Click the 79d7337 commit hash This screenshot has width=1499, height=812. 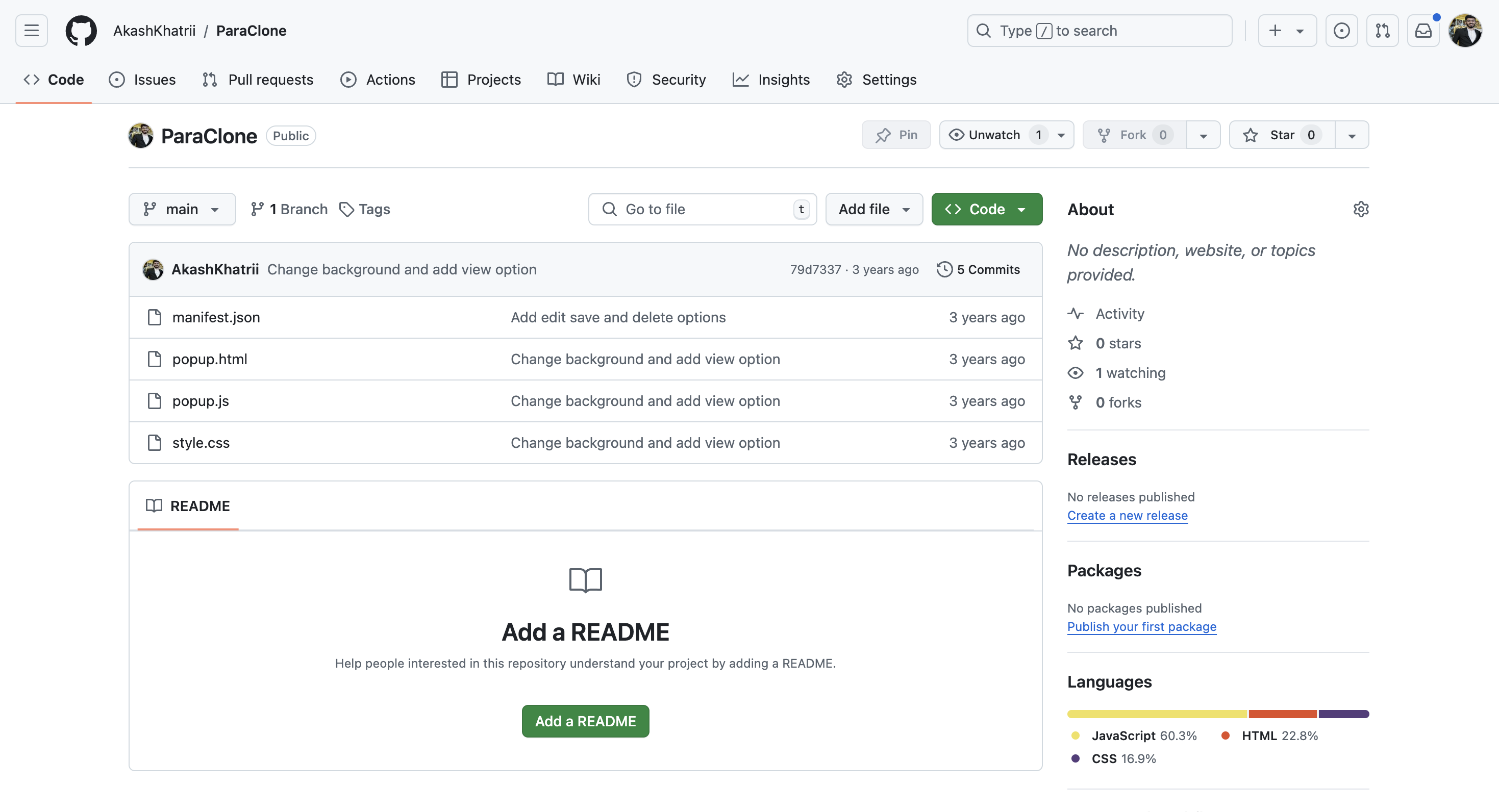815,269
